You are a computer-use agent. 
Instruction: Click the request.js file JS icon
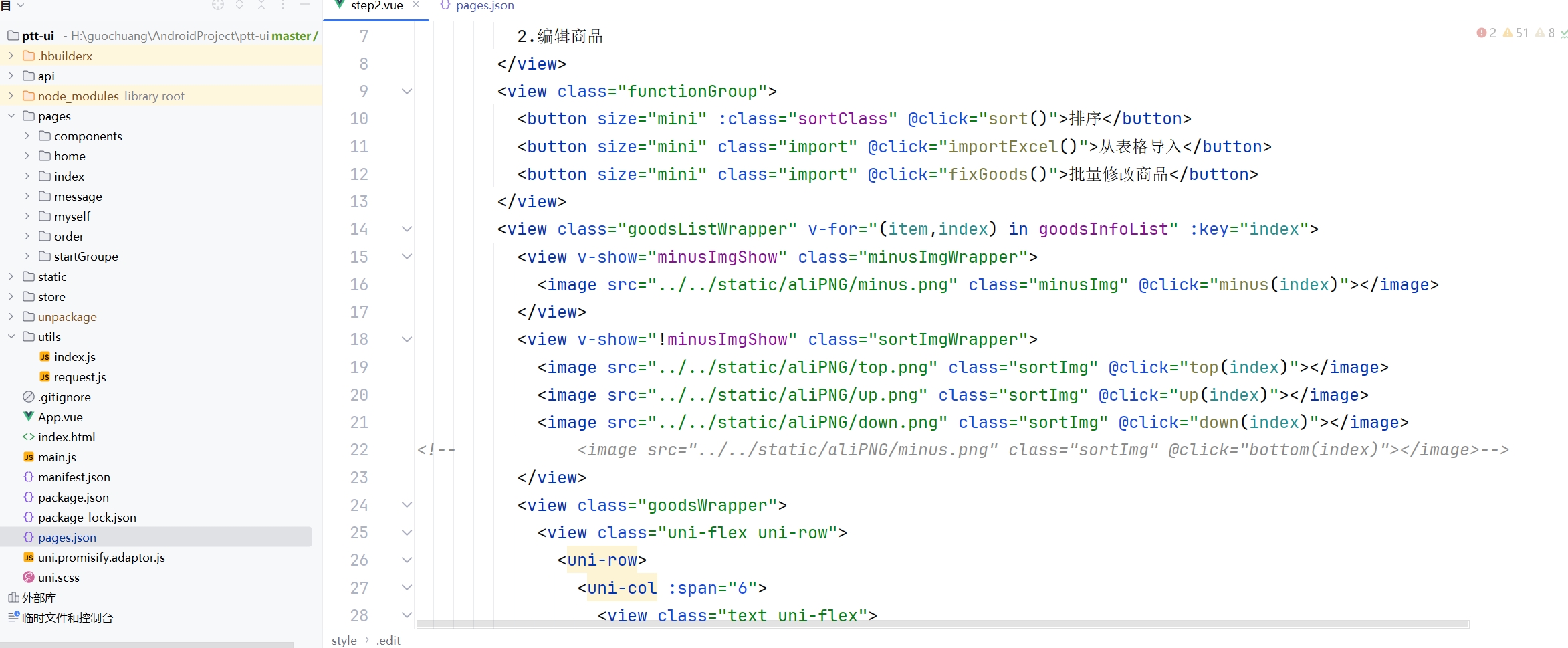click(x=45, y=376)
